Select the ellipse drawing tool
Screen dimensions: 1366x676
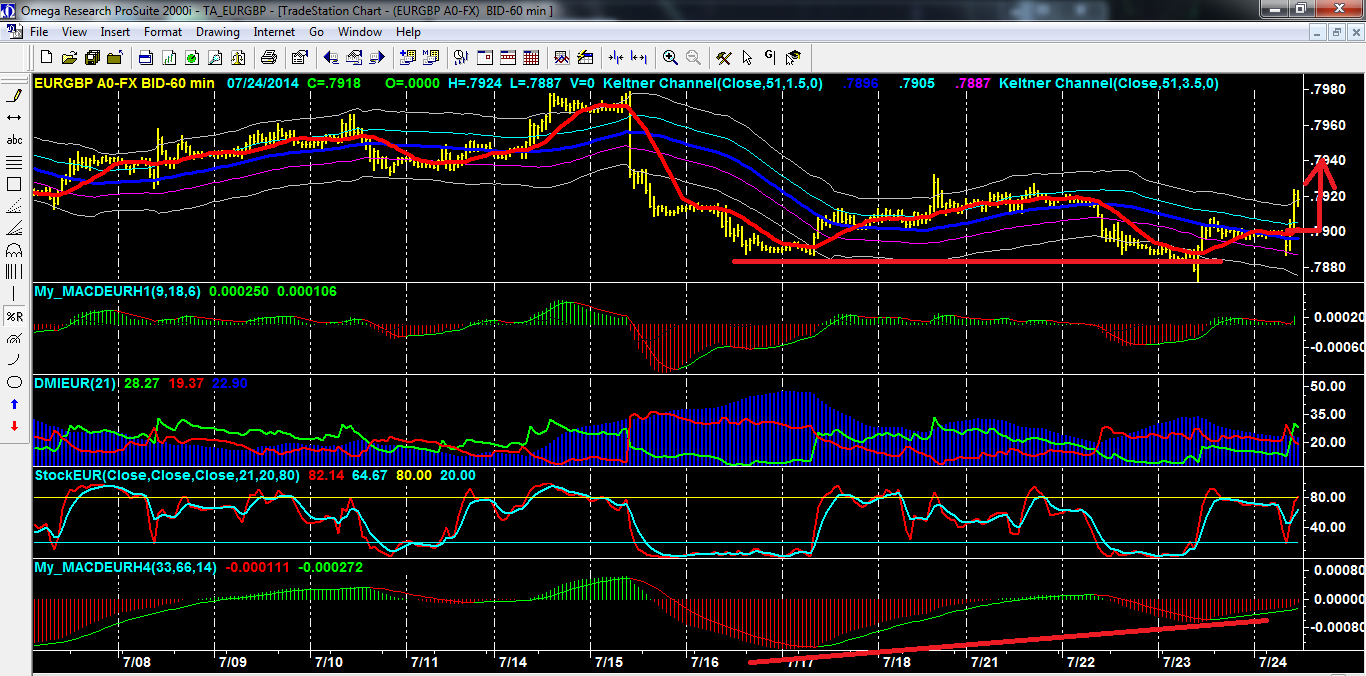click(x=14, y=382)
